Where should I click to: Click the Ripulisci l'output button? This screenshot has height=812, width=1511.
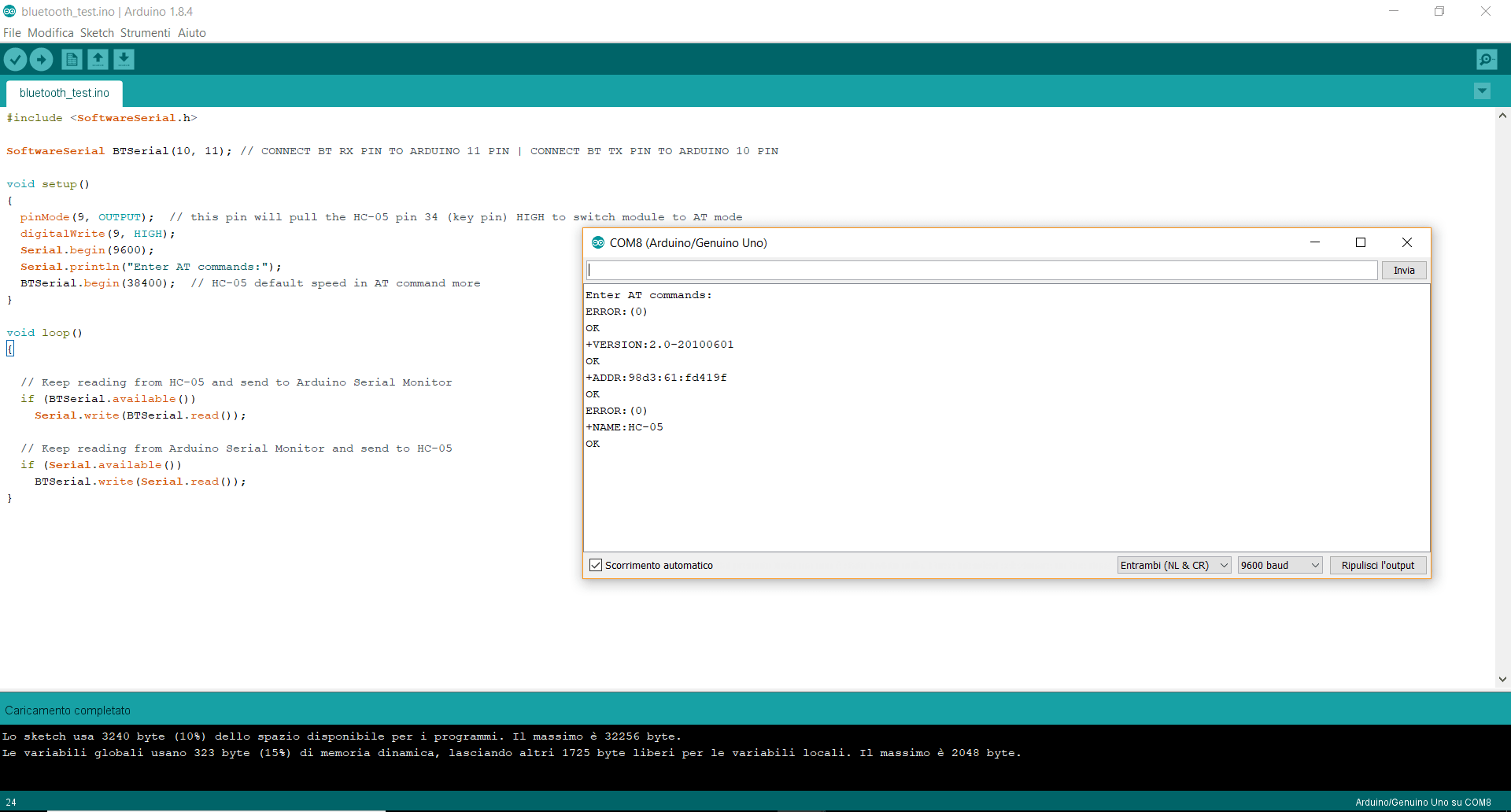(x=1377, y=565)
